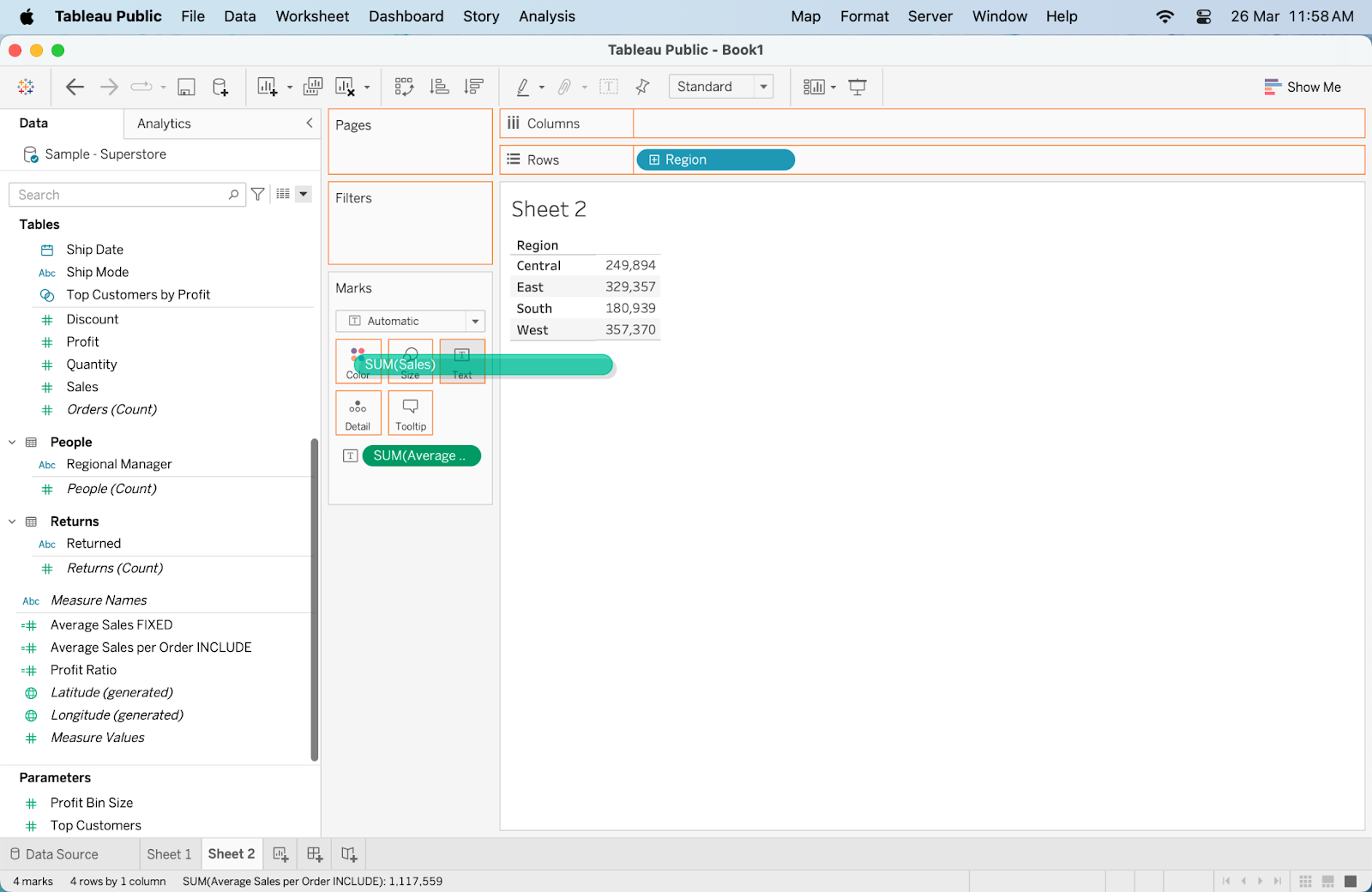1372x892 pixels.
Task: Click the Redo forward arrow
Action: tap(109, 87)
